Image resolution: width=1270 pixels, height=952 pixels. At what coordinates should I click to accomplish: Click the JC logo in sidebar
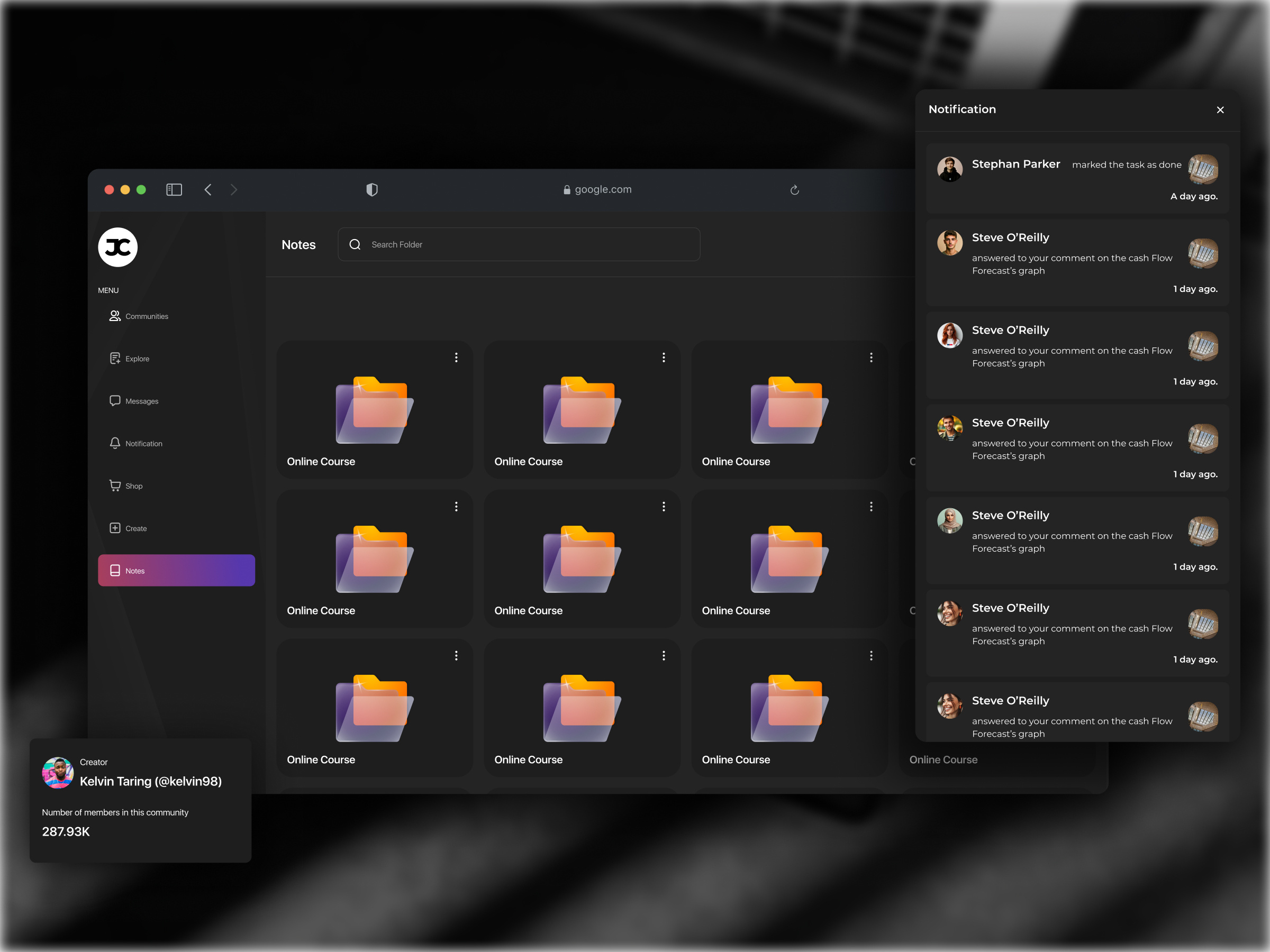[x=117, y=248]
